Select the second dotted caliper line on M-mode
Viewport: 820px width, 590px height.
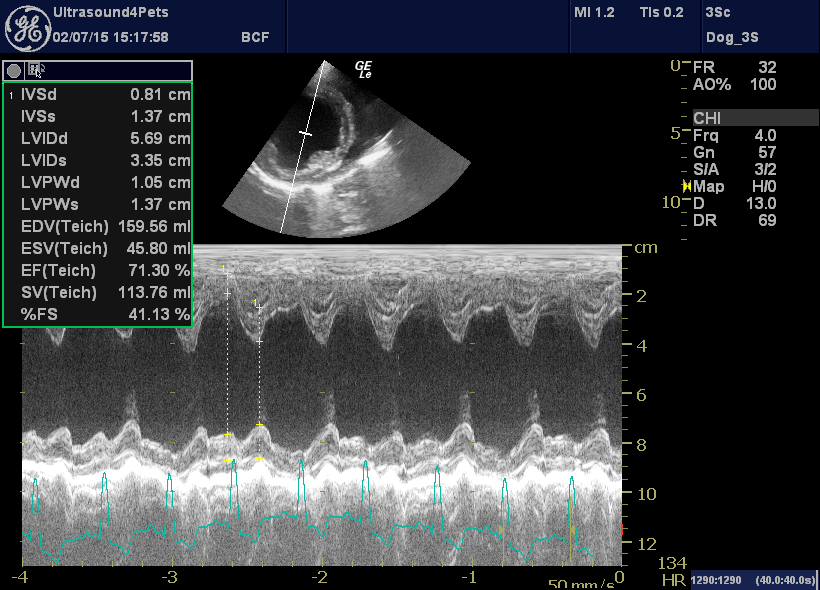tap(259, 383)
